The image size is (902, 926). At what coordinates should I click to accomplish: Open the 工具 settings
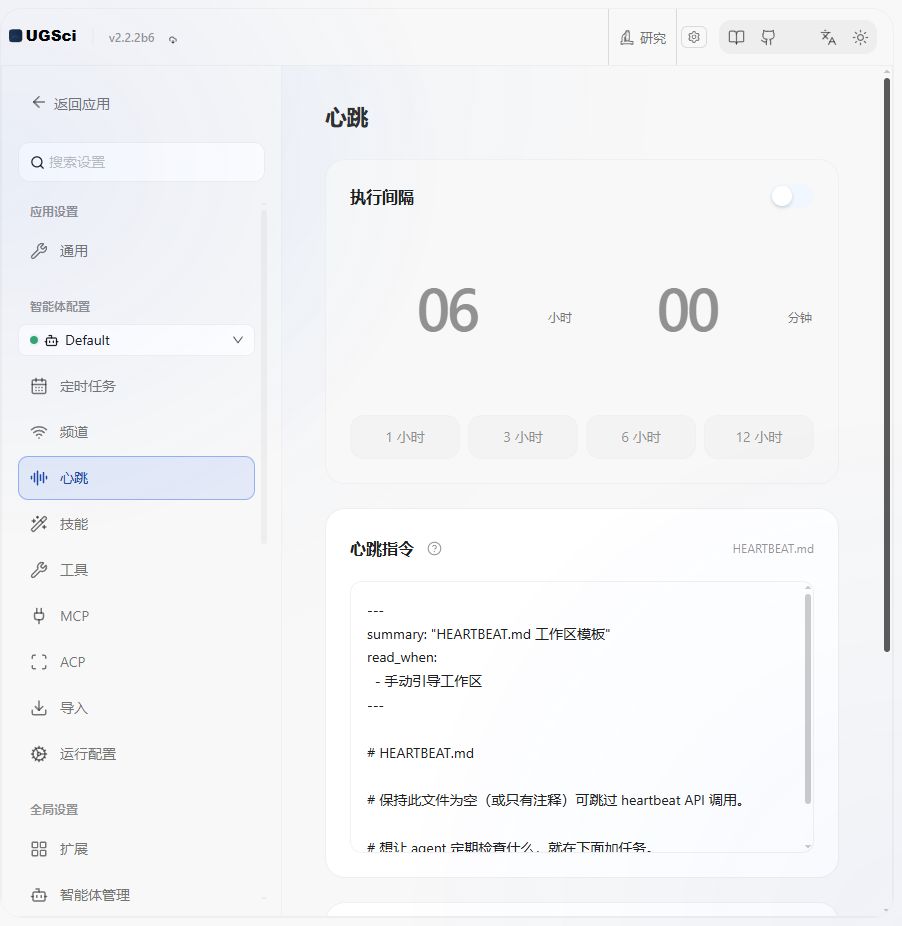136,570
